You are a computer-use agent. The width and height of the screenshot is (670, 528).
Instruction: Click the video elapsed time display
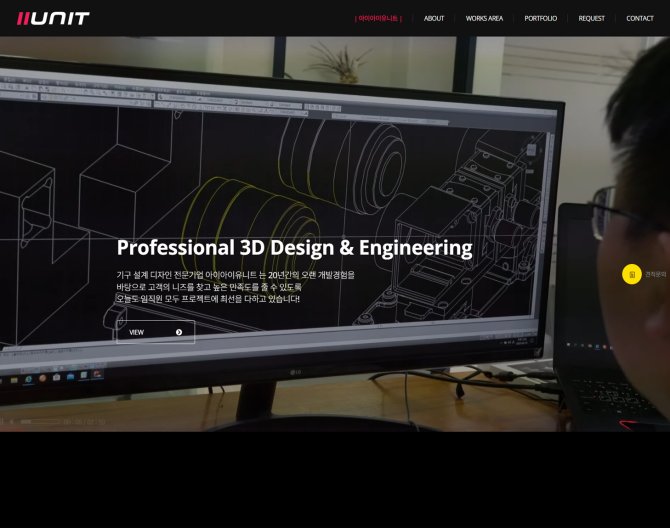[x=84, y=422]
